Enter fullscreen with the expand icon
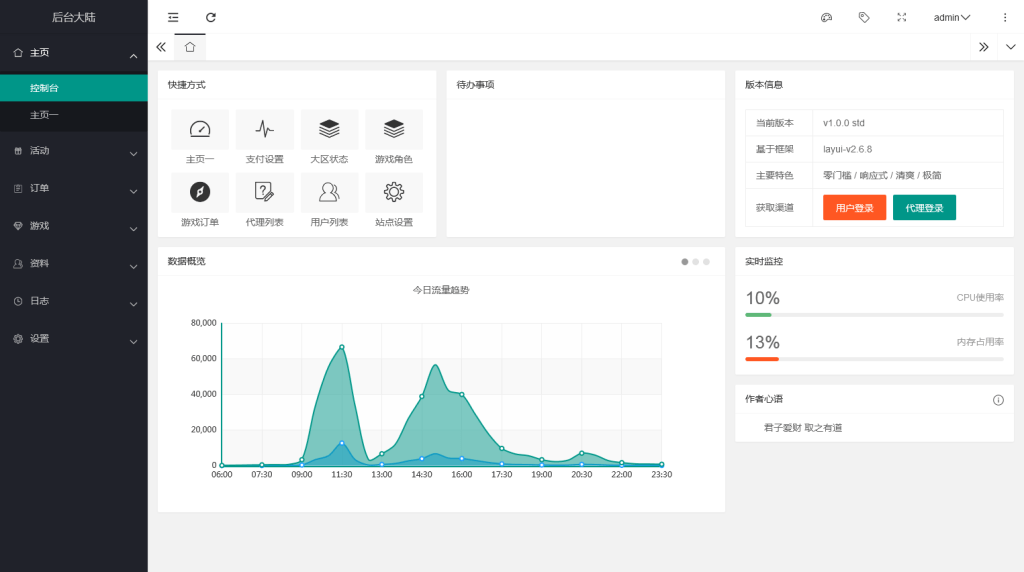1024x572 pixels. (902, 18)
